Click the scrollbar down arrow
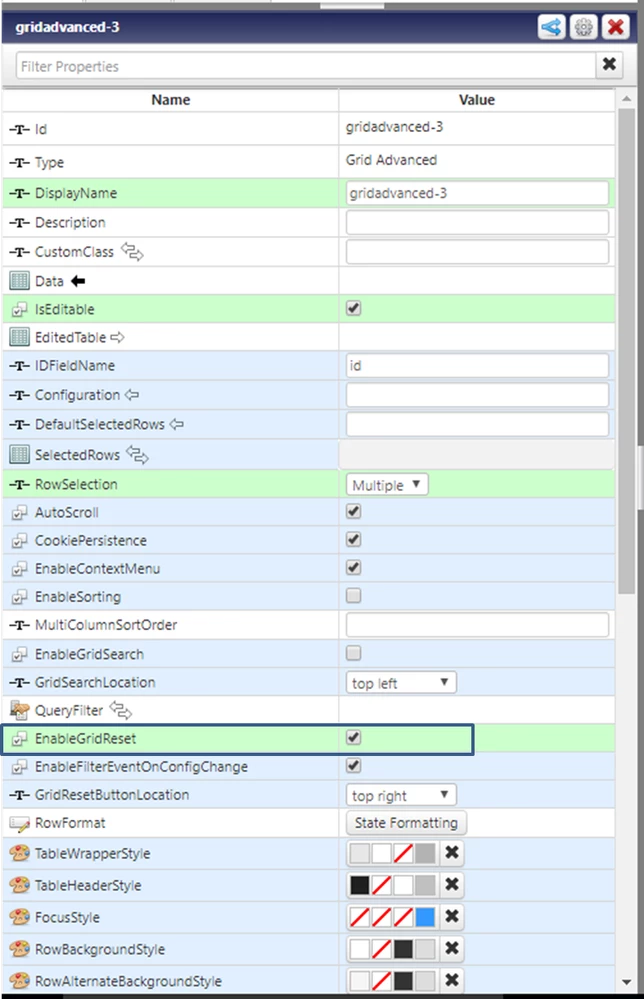Viewport: 644px width, 999px height. pyautogui.click(x=626, y=982)
